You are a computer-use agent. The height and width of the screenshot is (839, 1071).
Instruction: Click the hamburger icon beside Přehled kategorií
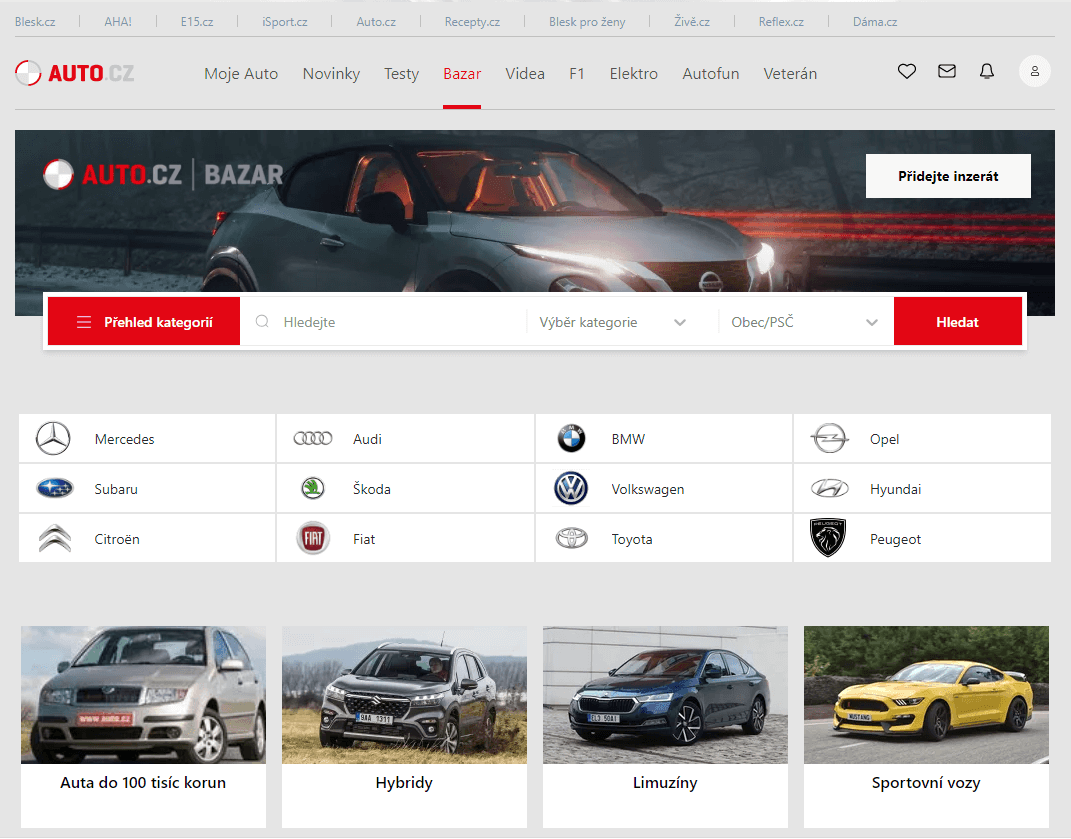[x=84, y=322]
